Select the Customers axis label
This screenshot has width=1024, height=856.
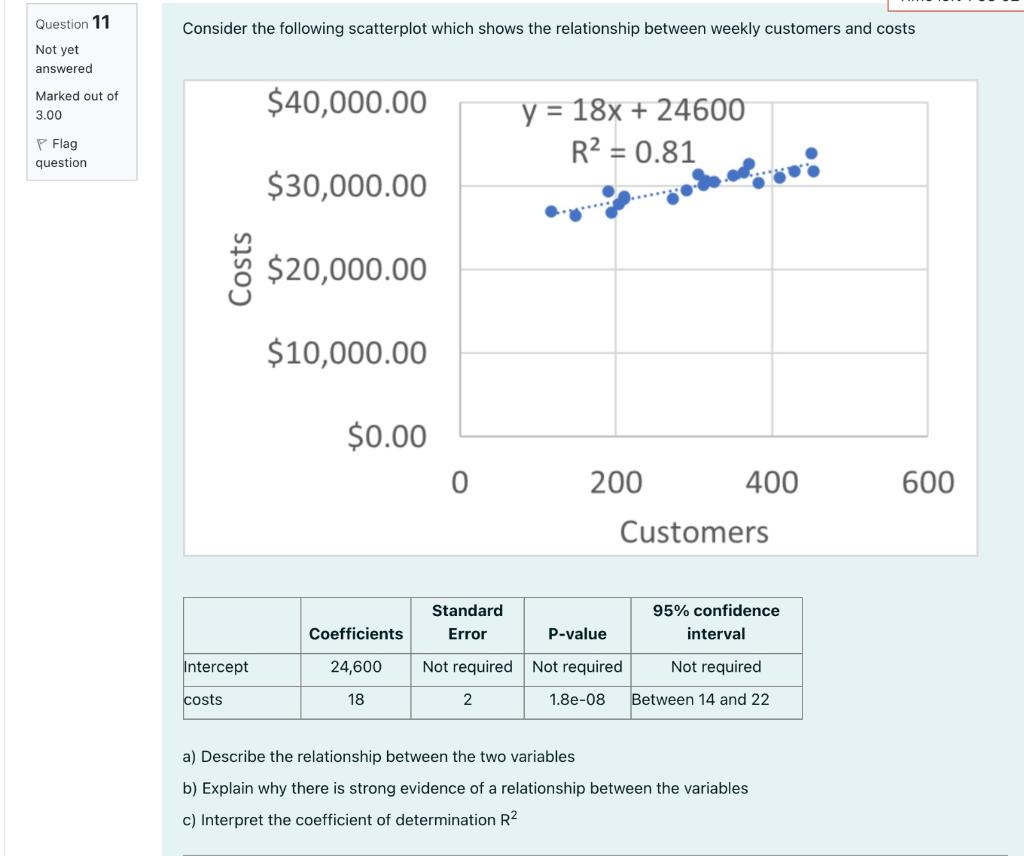pos(693,532)
